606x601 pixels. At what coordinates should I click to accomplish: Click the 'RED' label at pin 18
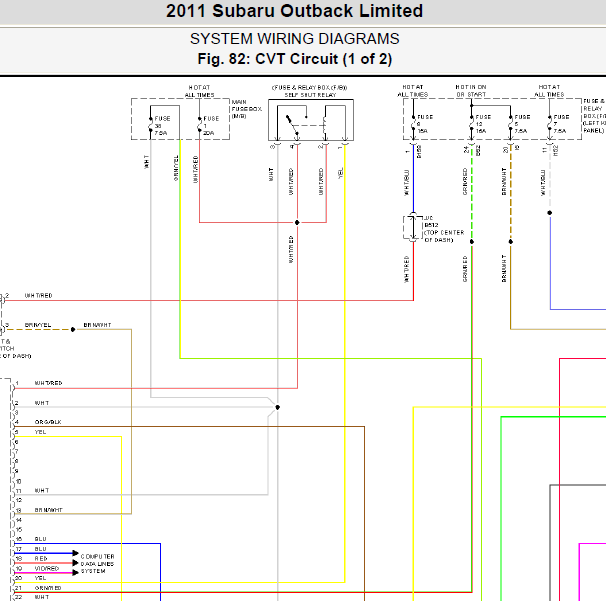point(41,558)
